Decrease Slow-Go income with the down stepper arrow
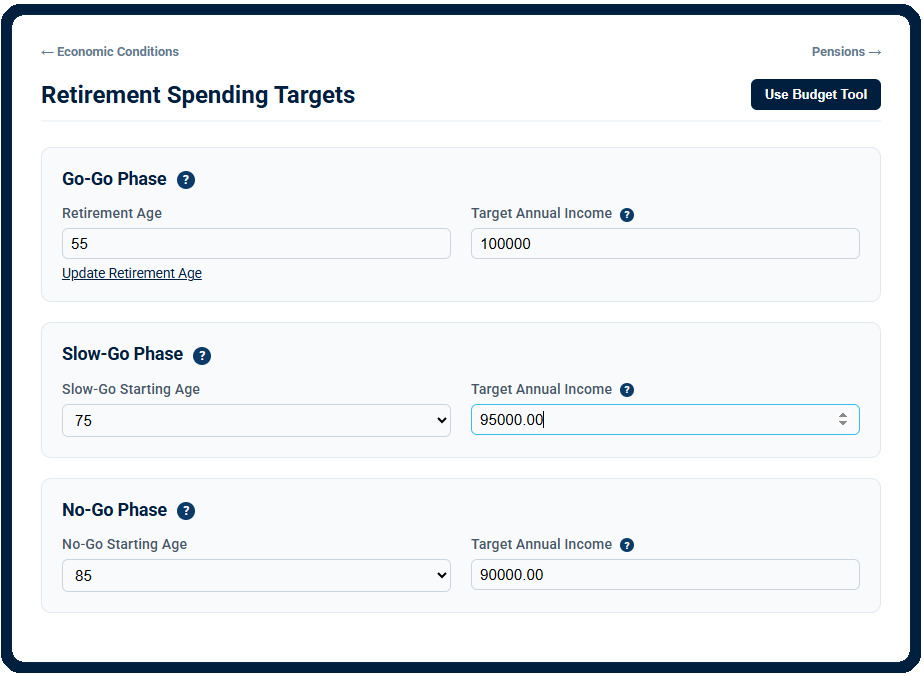Viewport: 924px width, 676px height. point(843,423)
